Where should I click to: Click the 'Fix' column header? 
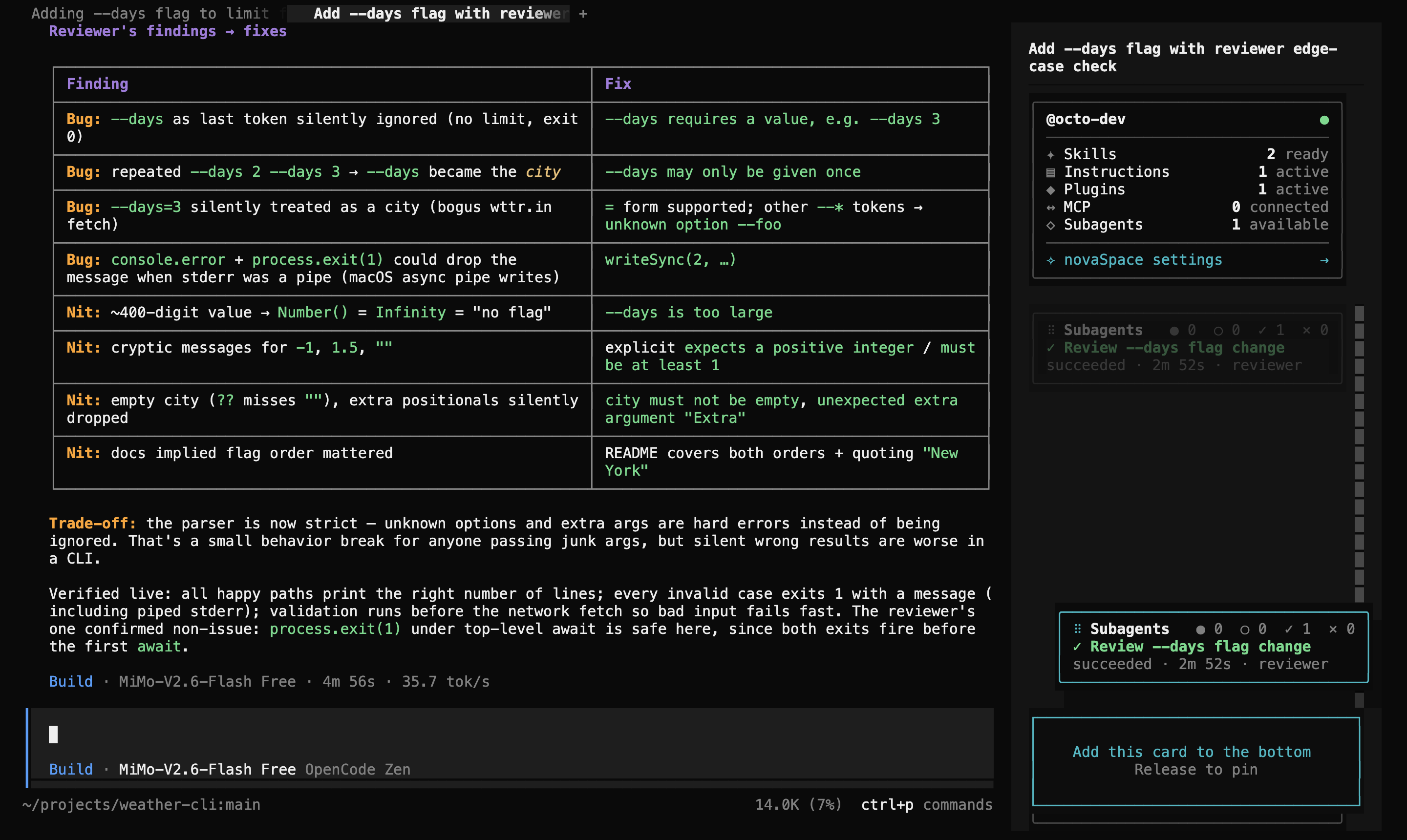[618, 84]
